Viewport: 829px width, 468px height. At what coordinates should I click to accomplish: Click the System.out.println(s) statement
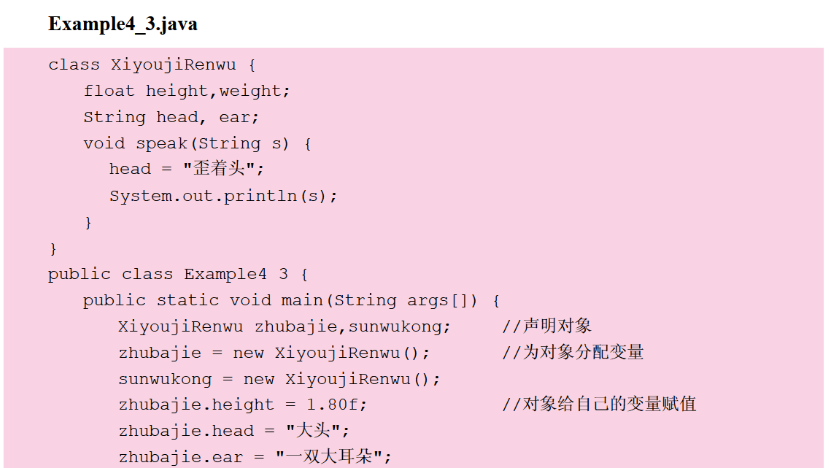223,195
